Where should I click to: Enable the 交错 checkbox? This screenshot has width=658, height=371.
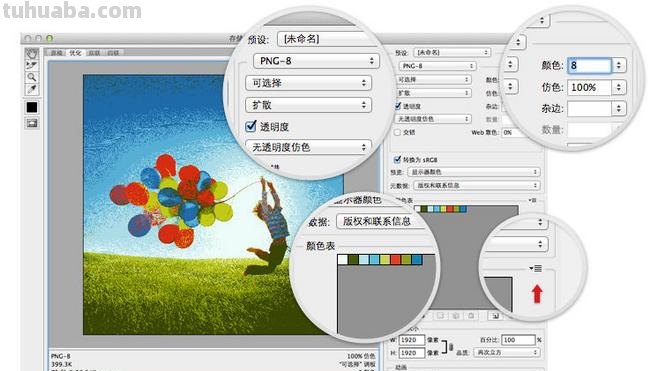click(x=397, y=132)
